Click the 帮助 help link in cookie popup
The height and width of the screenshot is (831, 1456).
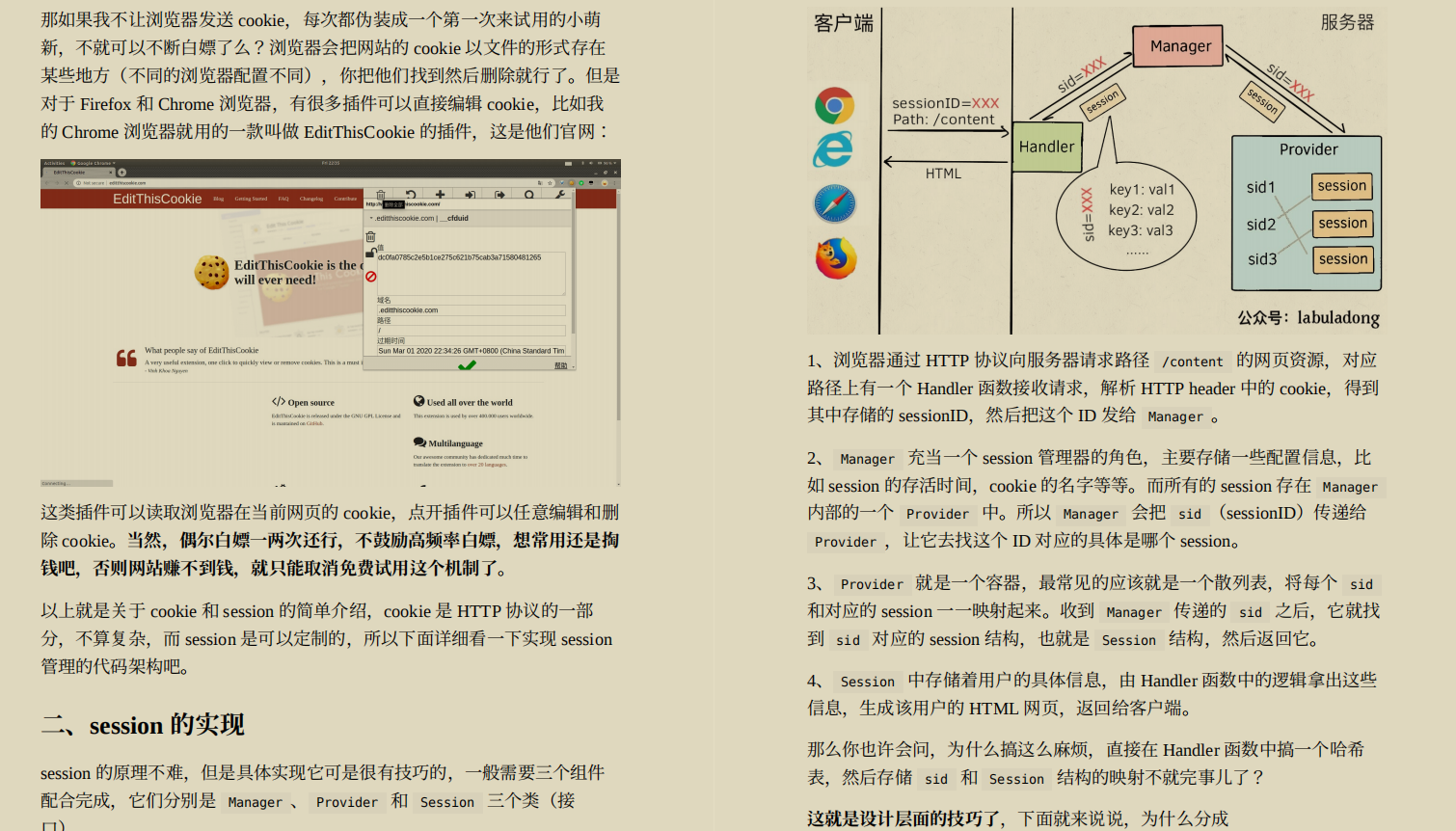[x=560, y=365]
